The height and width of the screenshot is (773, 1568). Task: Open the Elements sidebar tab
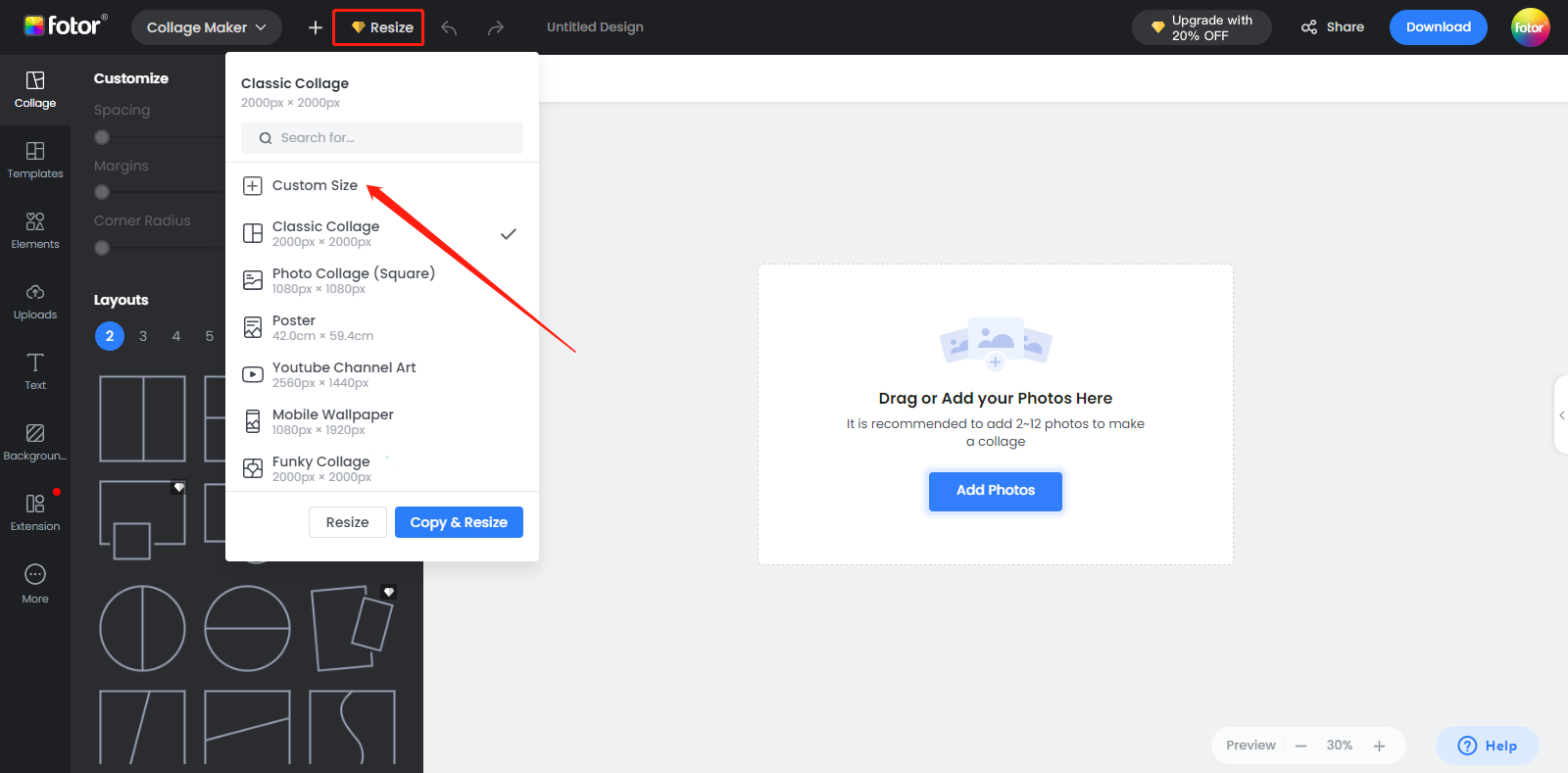35,231
